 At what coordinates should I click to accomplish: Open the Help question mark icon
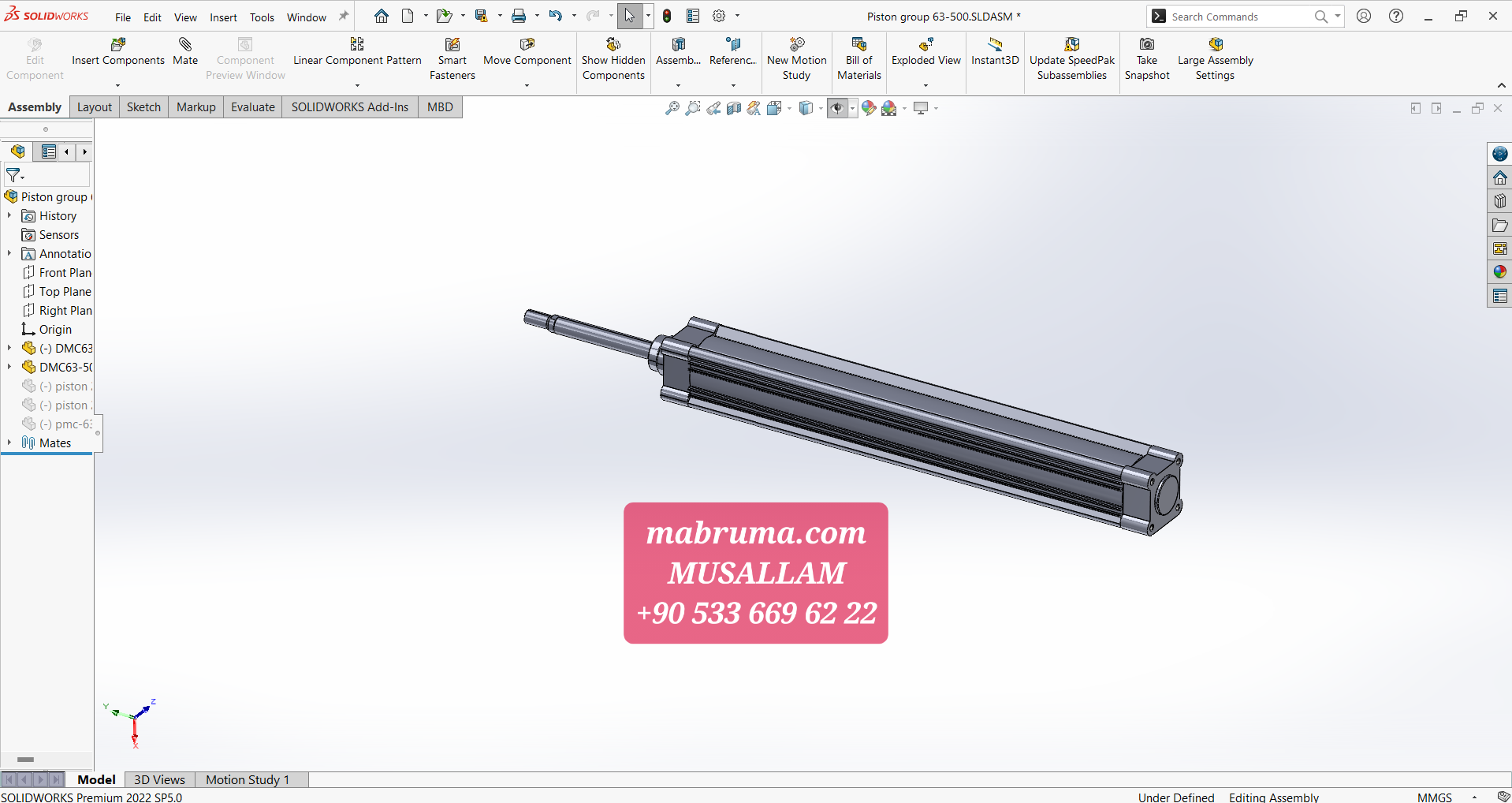pos(1396,16)
